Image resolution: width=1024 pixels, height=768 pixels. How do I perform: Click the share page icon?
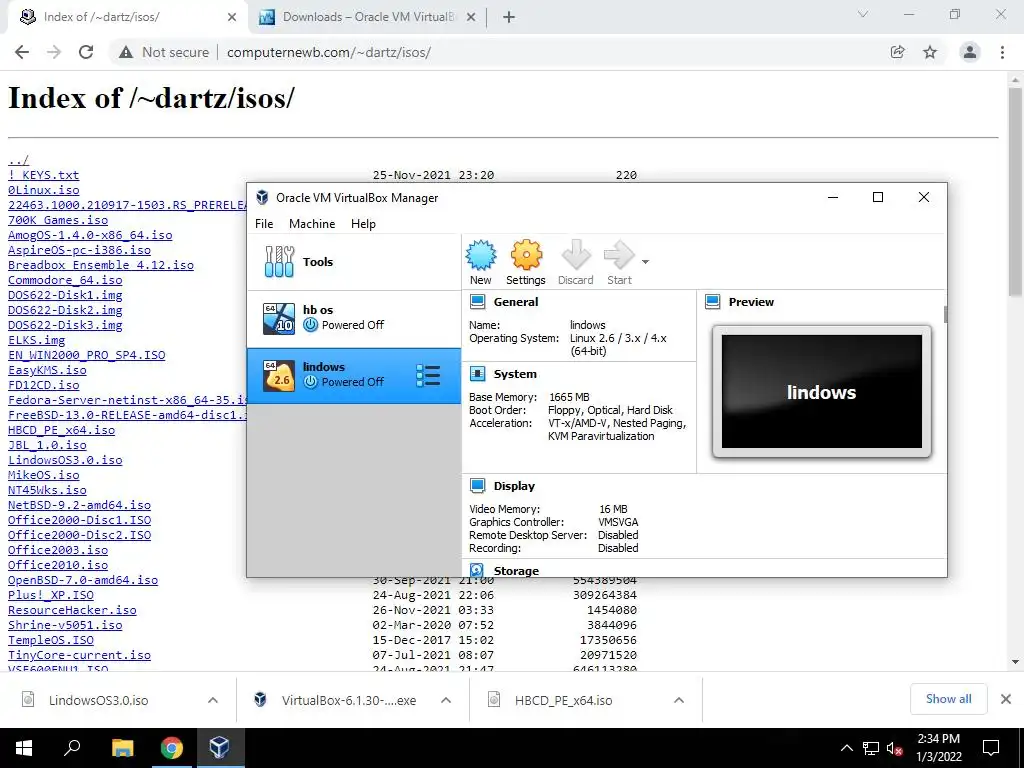tap(897, 52)
